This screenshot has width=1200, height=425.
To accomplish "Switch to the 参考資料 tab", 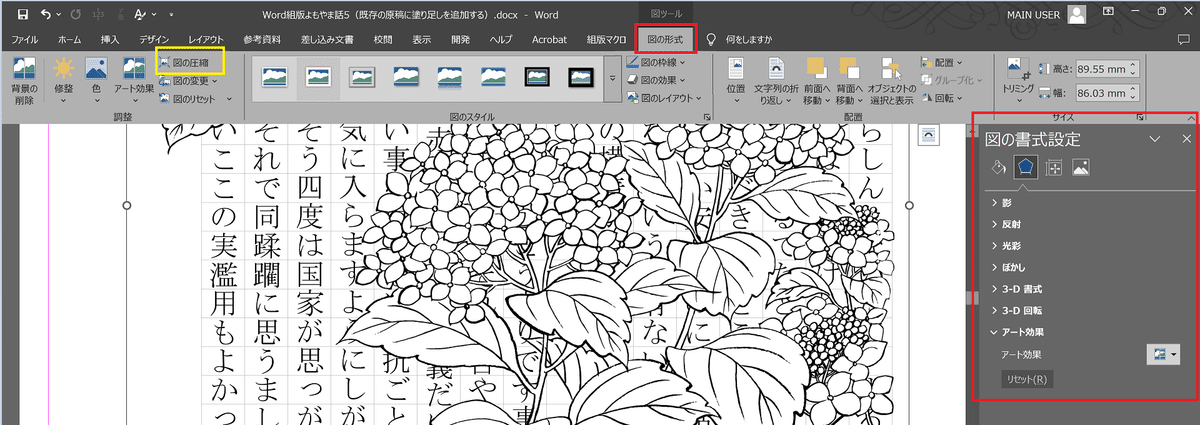I will [x=262, y=39].
